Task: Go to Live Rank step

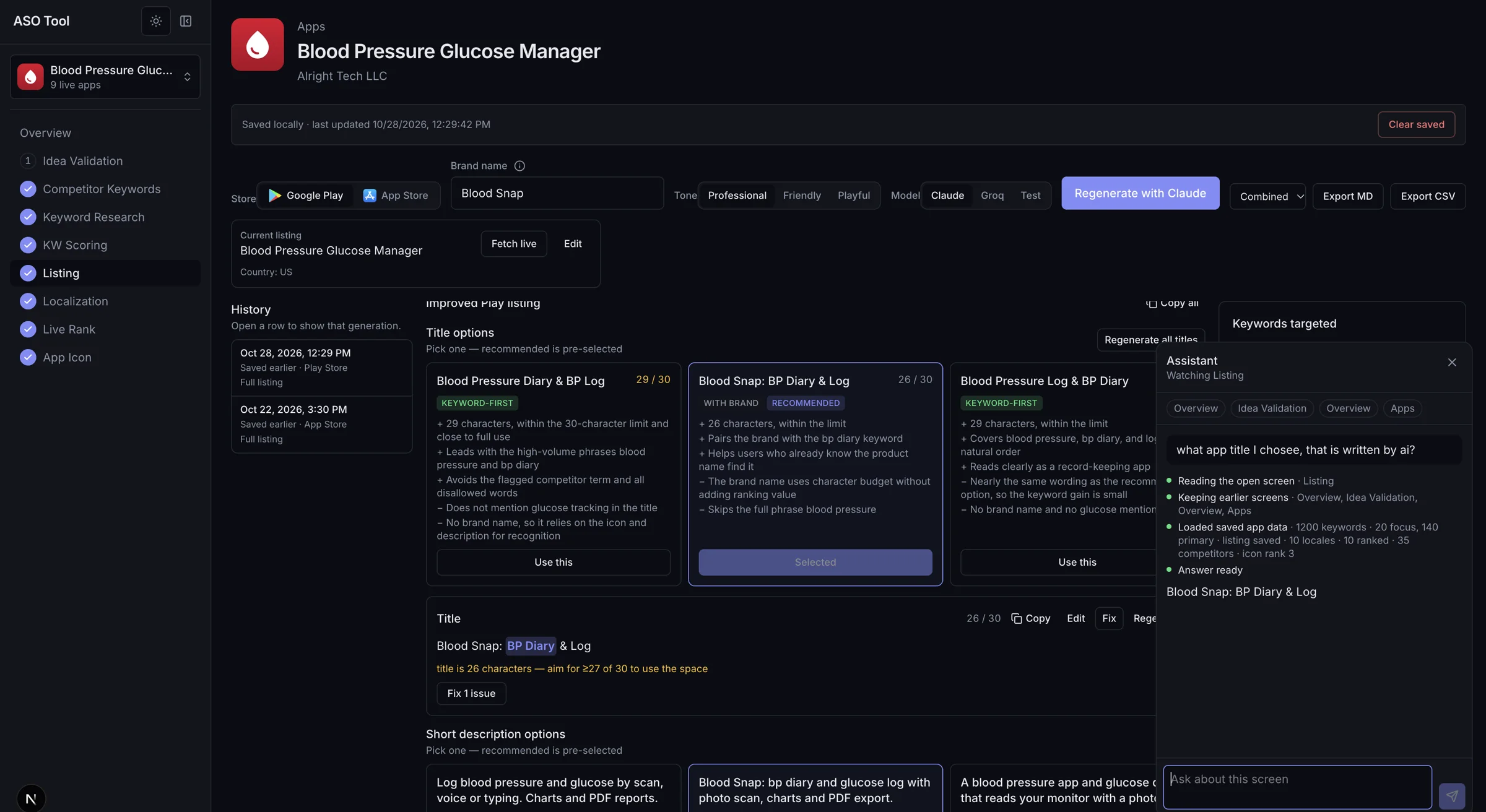Action: [69, 329]
